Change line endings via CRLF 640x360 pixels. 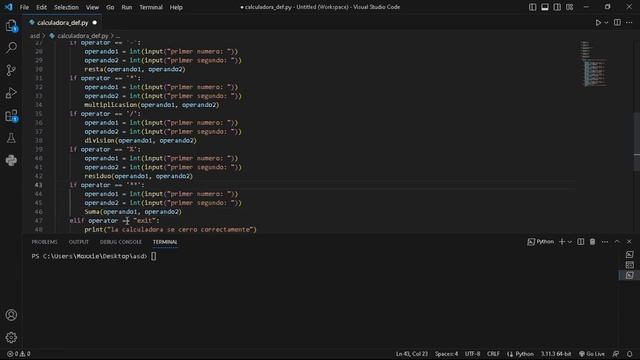[493, 354]
